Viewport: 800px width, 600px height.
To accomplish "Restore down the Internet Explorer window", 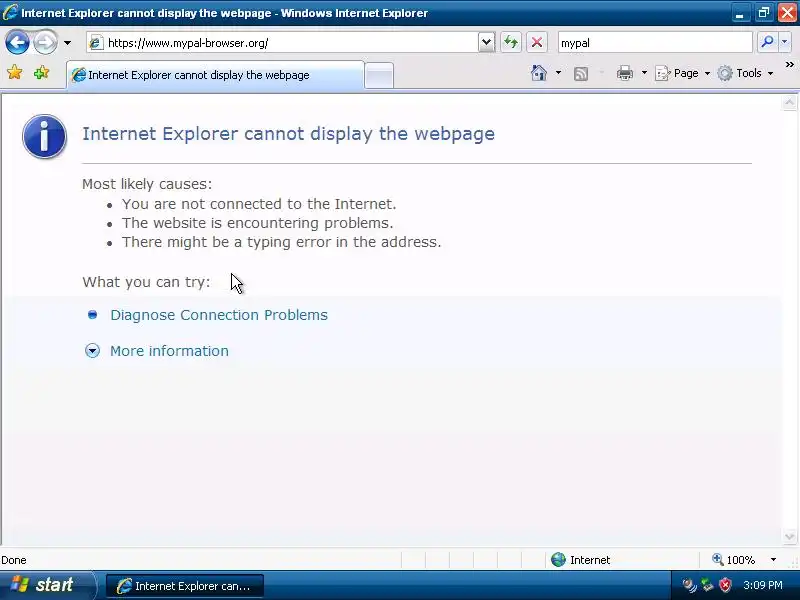I will tap(763, 13).
